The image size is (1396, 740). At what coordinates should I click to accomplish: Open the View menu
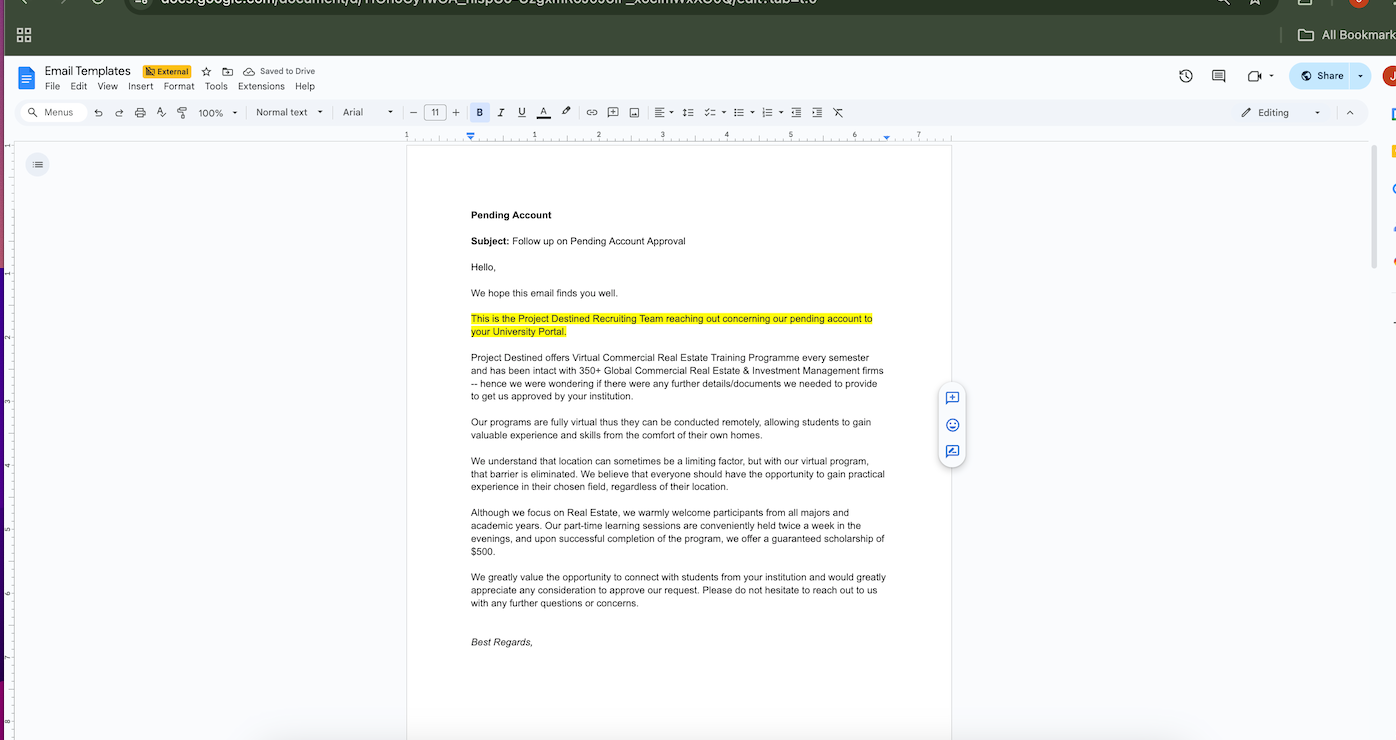coord(108,87)
